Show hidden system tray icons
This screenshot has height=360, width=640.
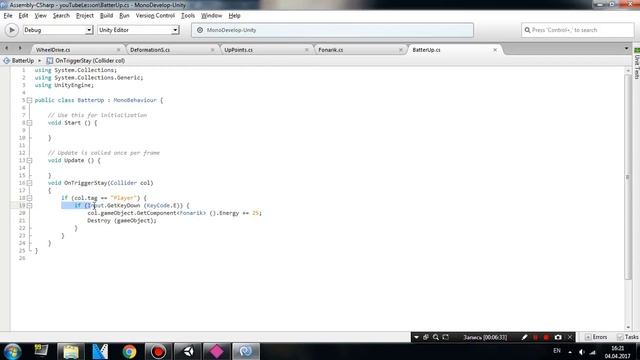[x=570, y=352]
